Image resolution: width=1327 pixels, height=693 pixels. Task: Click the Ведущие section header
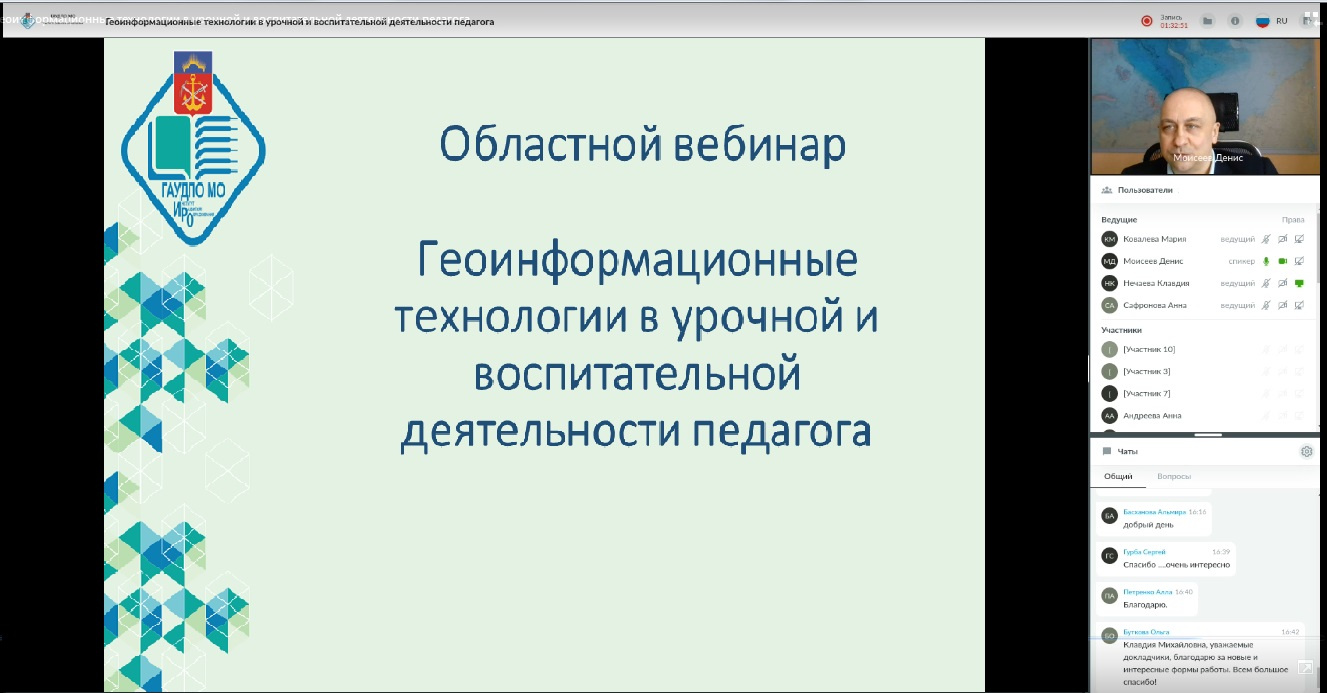pos(1119,219)
